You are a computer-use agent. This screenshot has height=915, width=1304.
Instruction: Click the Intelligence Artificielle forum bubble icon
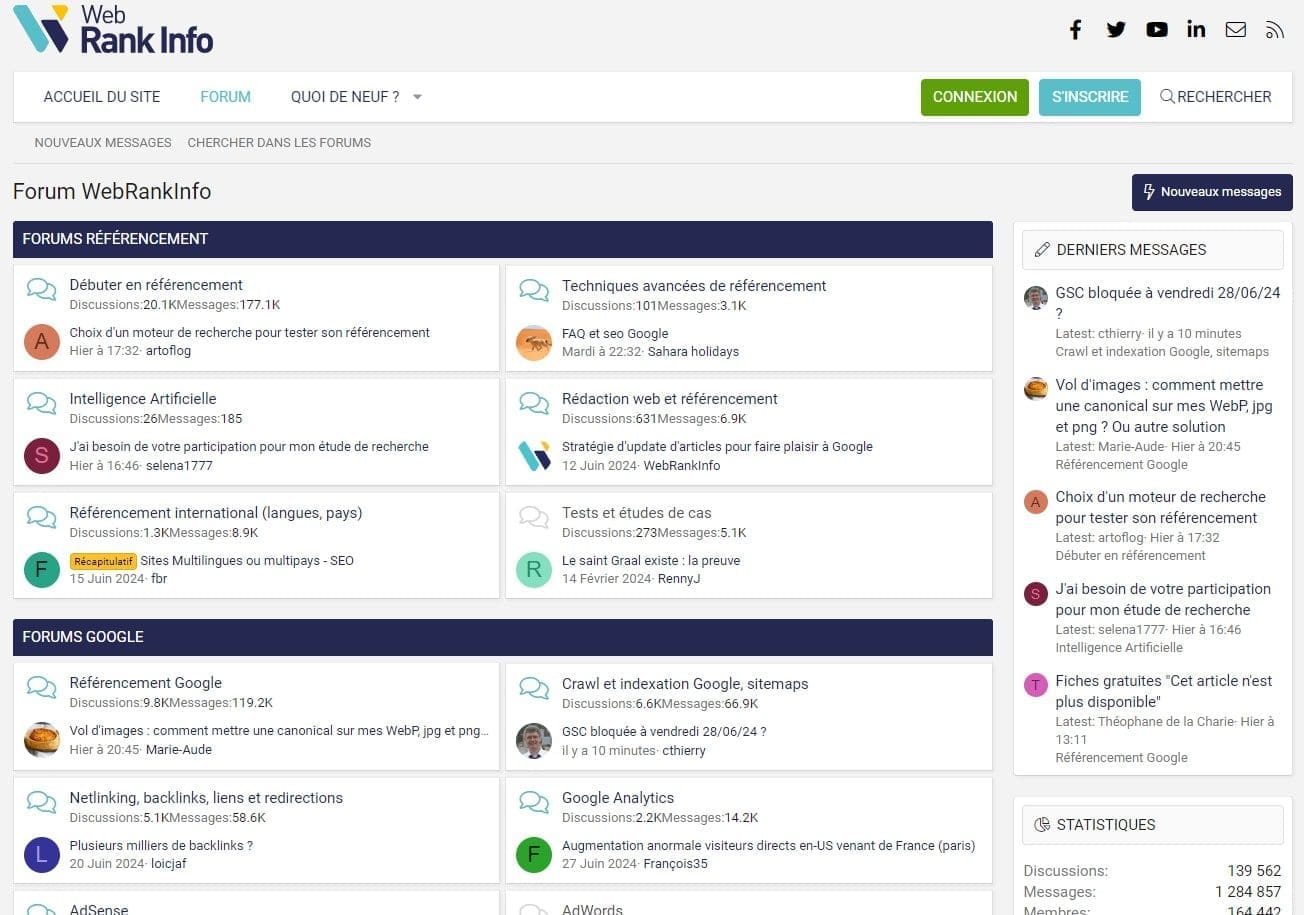tap(41, 403)
